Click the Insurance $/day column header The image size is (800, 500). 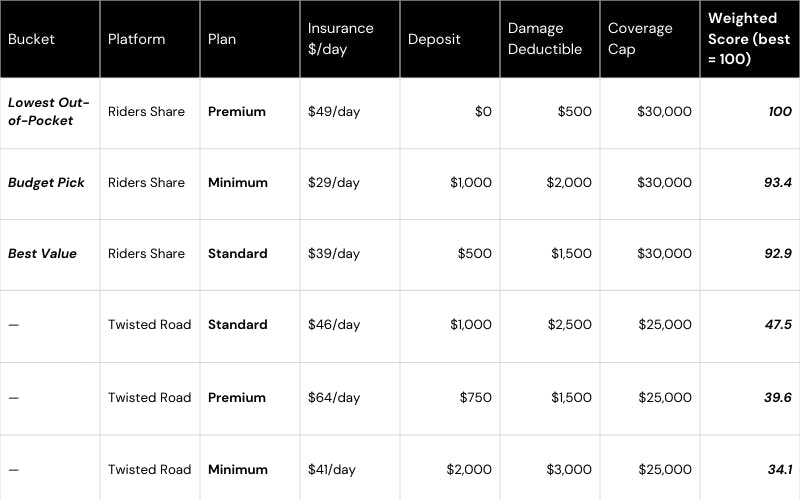point(341,39)
